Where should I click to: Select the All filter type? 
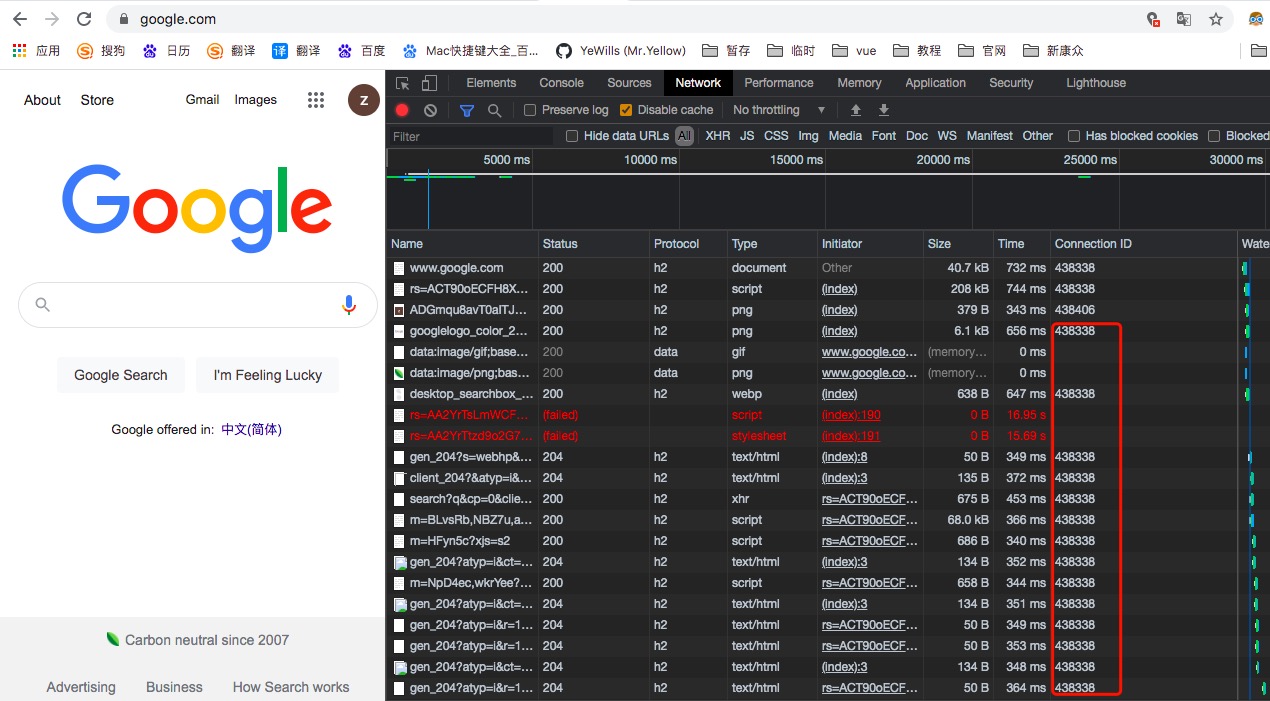click(684, 136)
